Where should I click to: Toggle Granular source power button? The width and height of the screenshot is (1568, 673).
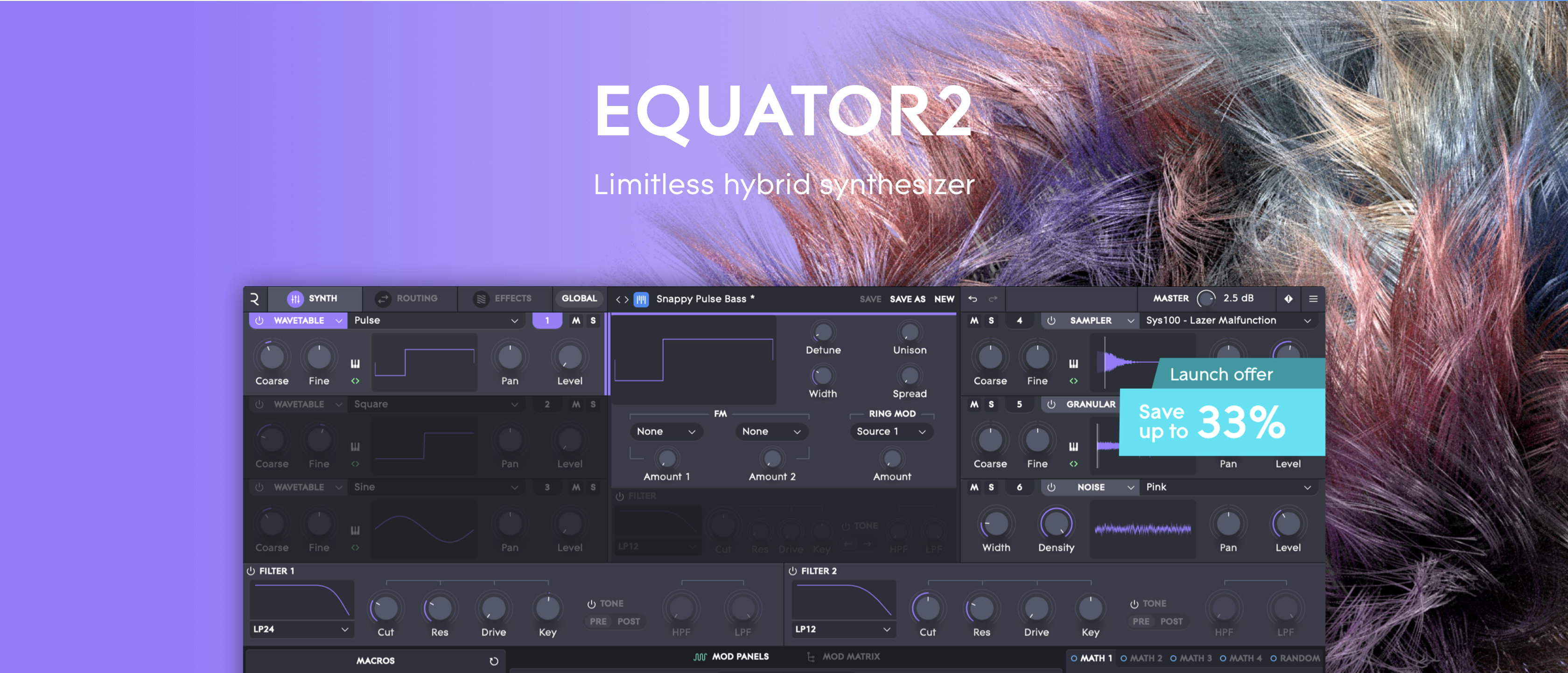(x=1051, y=404)
